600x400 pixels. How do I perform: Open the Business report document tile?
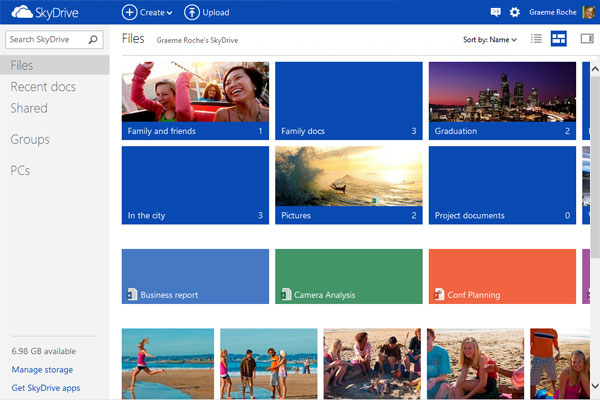click(x=195, y=276)
